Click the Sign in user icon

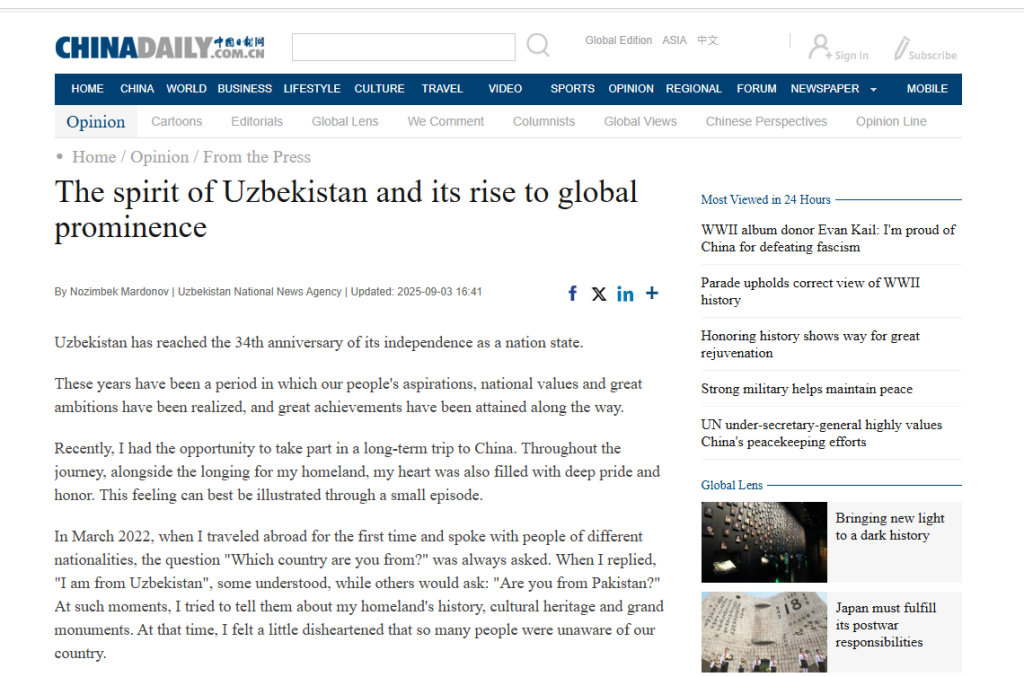[820, 46]
